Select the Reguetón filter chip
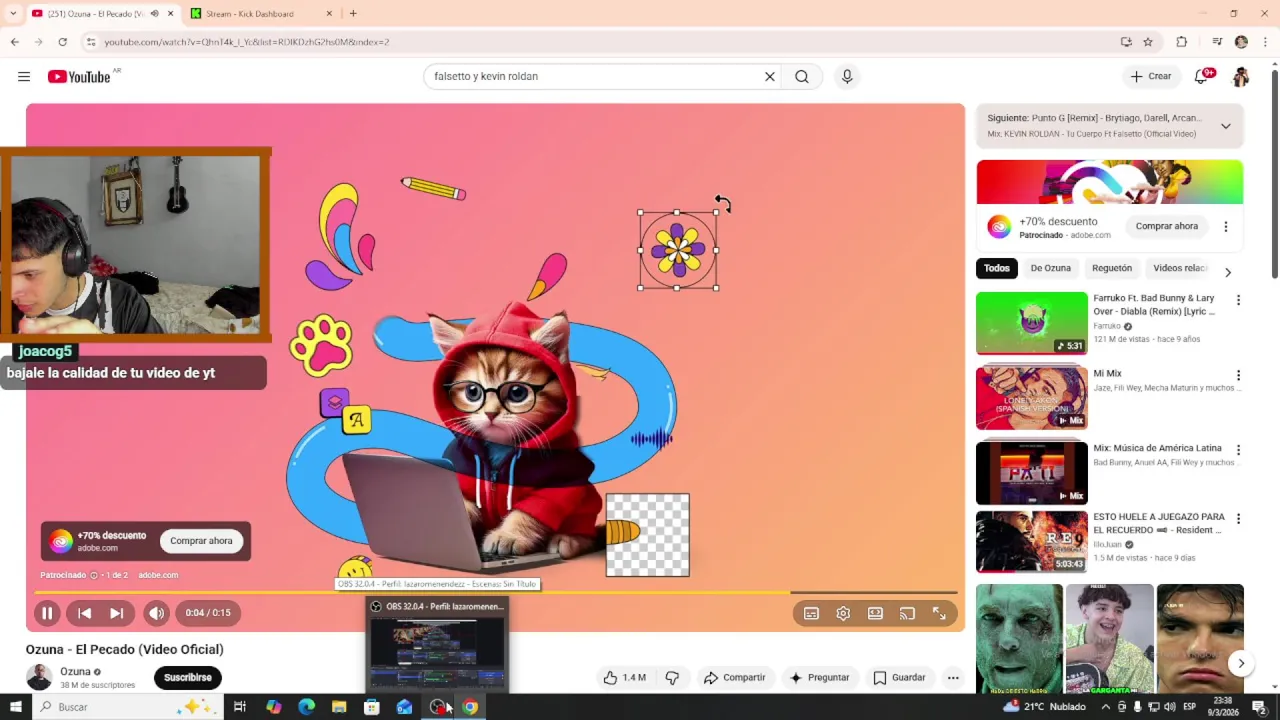1280x720 pixels. tap(1112, 268)
